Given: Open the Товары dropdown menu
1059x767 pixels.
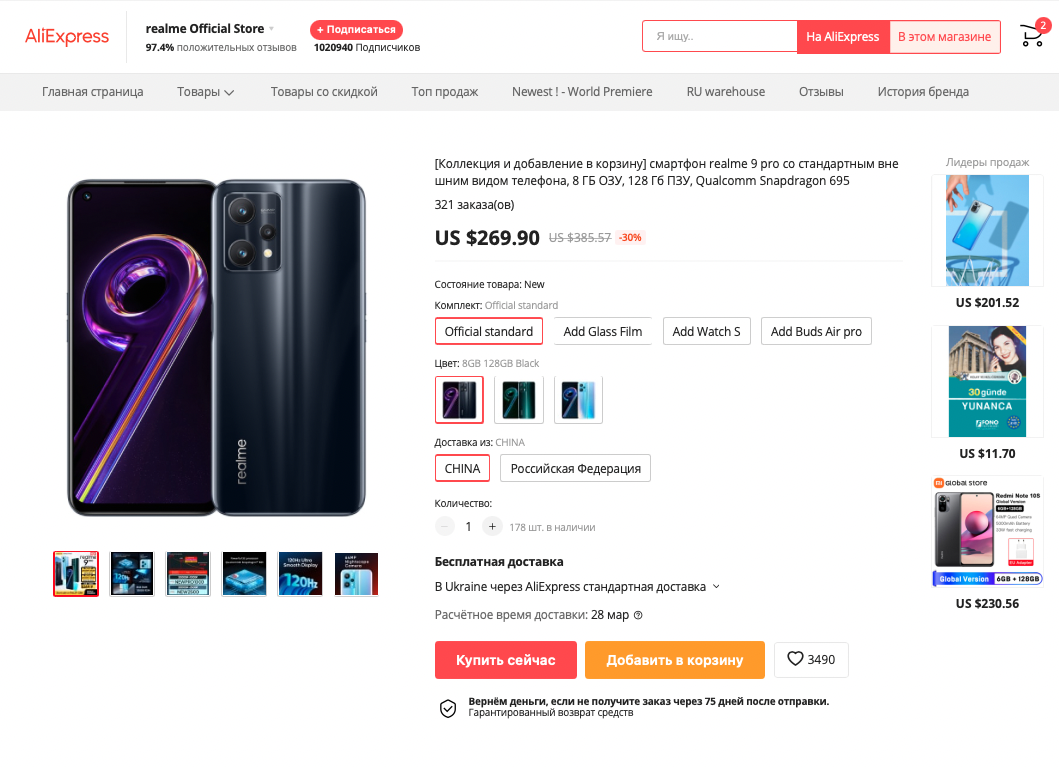Looking at the screenshot, I should coord(205,92).
